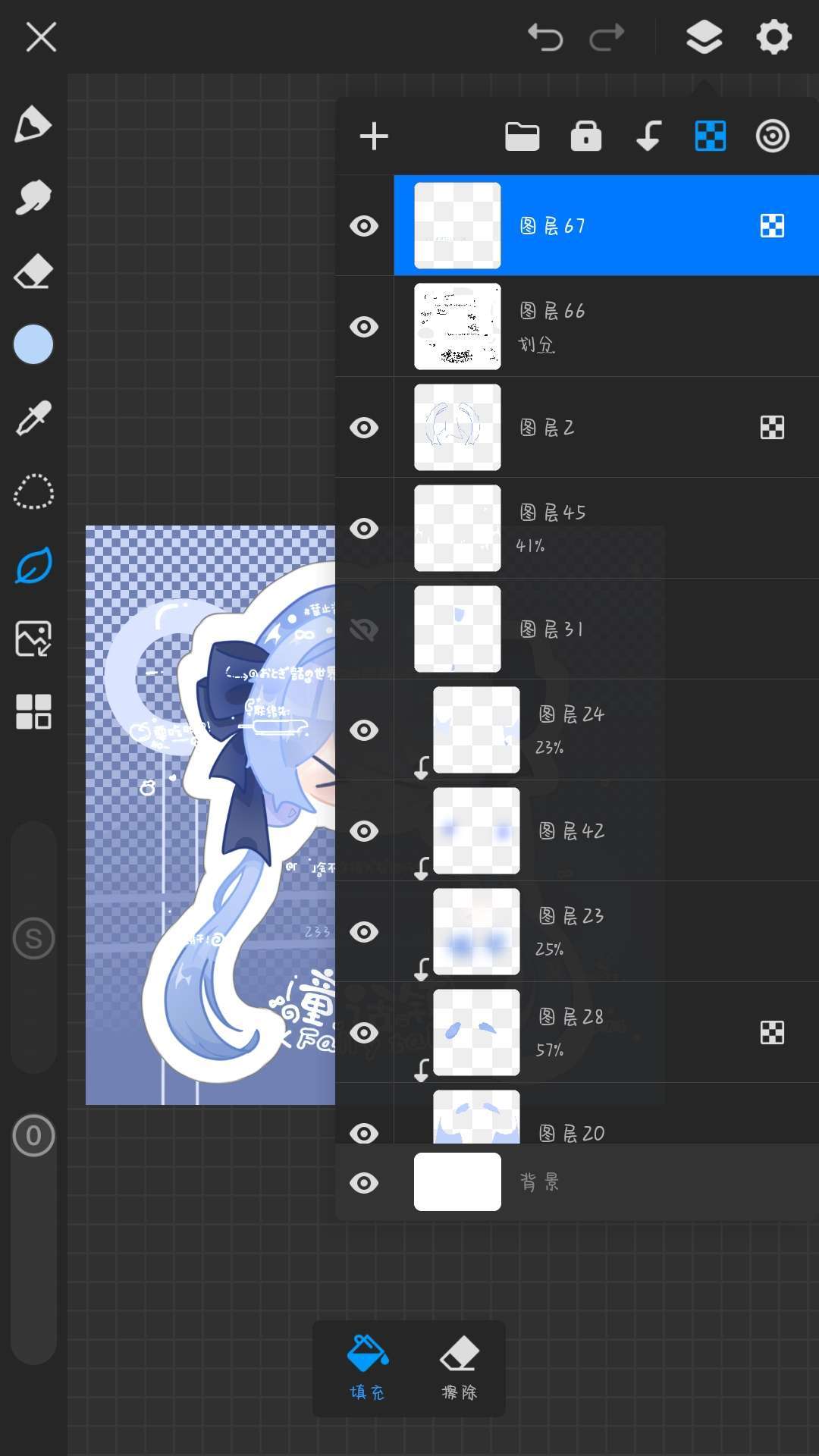This screenshot has width=819, height=1456.
Task: Select the smudge tool
Action: point(33,198)
